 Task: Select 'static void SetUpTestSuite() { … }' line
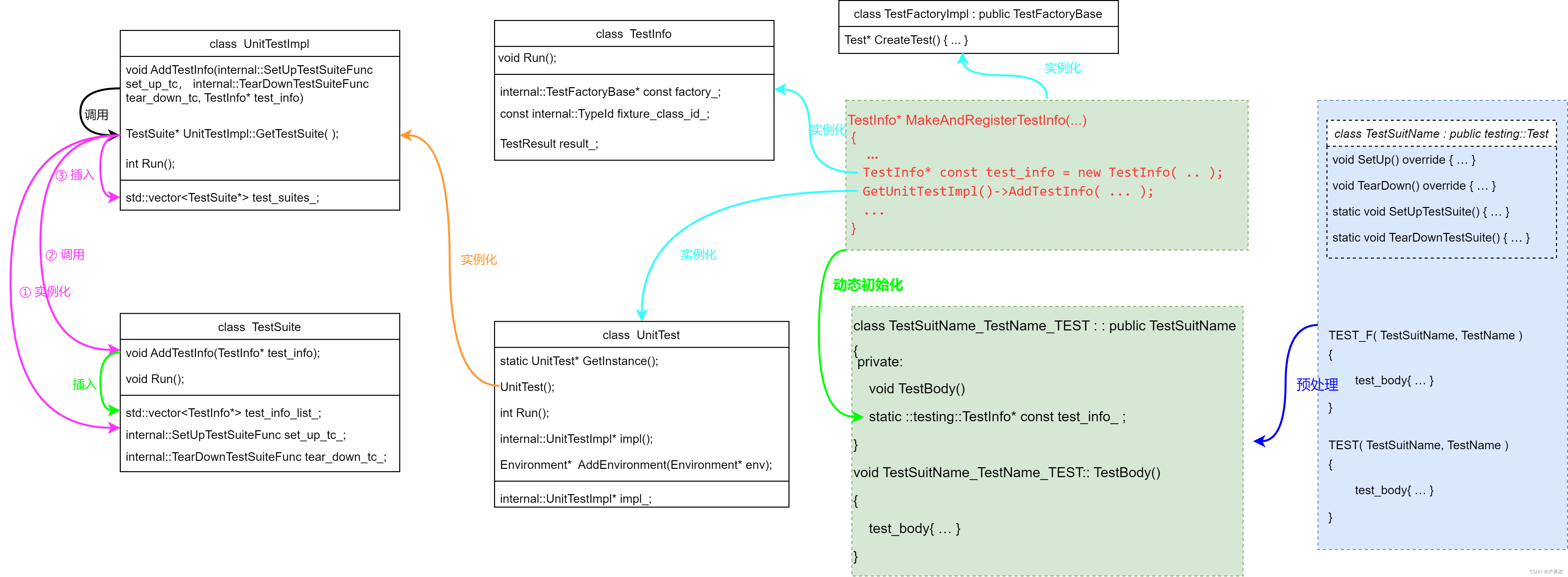click(x=1421, y=212)
